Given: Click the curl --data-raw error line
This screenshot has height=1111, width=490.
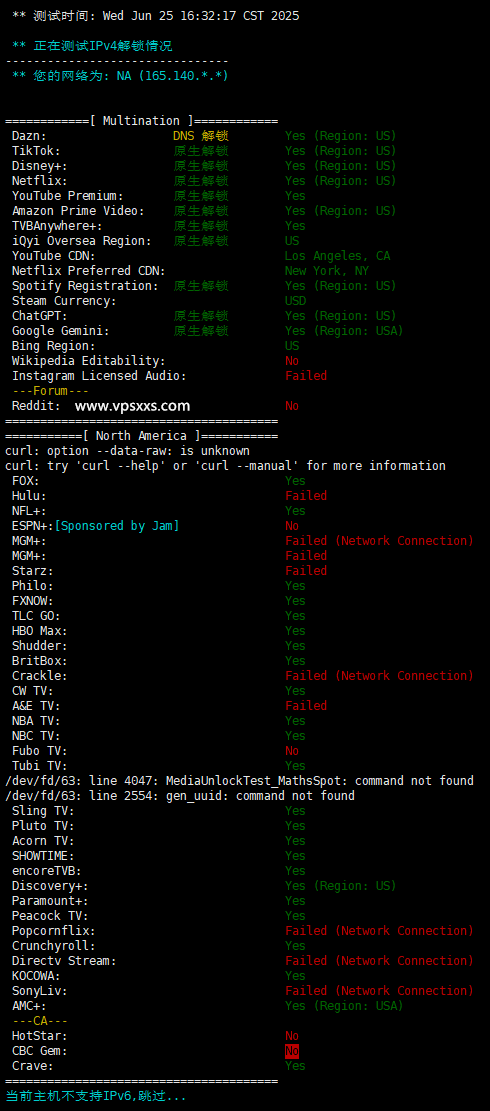Looking at the screenshot, I should coord(127,451).
